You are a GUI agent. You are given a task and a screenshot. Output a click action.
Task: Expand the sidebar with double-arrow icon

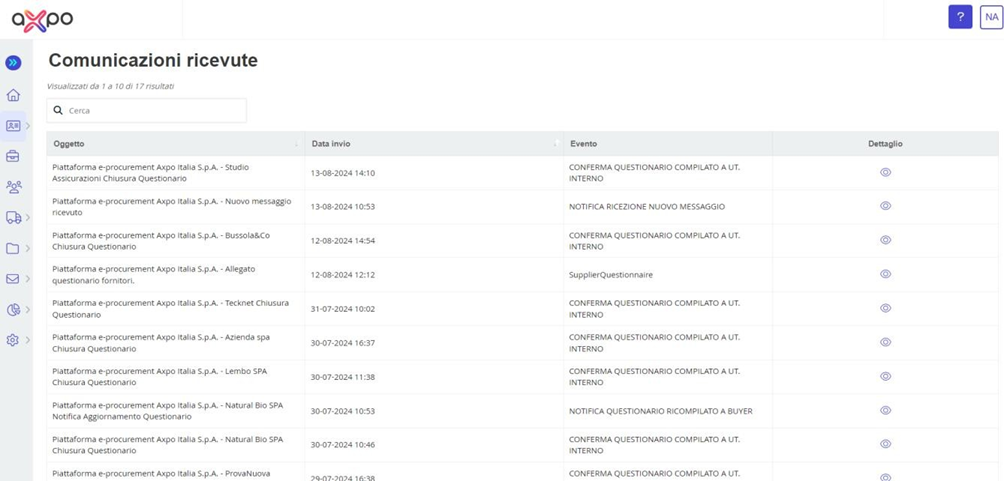point(13,63)
